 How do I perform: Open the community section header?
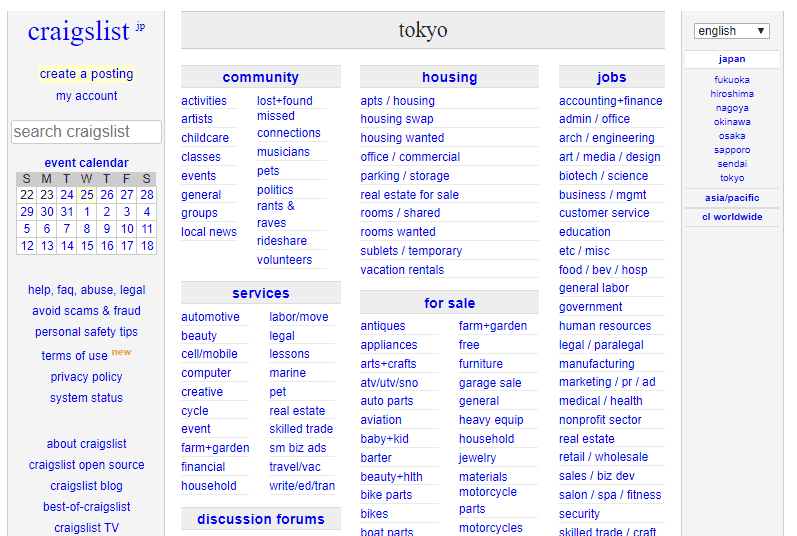pyautogui.click(x=261, y=77)
